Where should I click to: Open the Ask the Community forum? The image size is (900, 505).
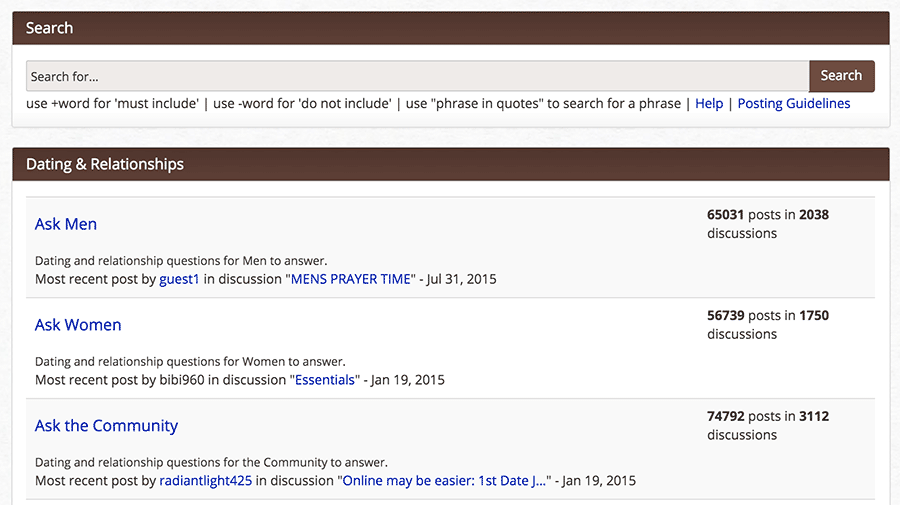pos(106,426)
